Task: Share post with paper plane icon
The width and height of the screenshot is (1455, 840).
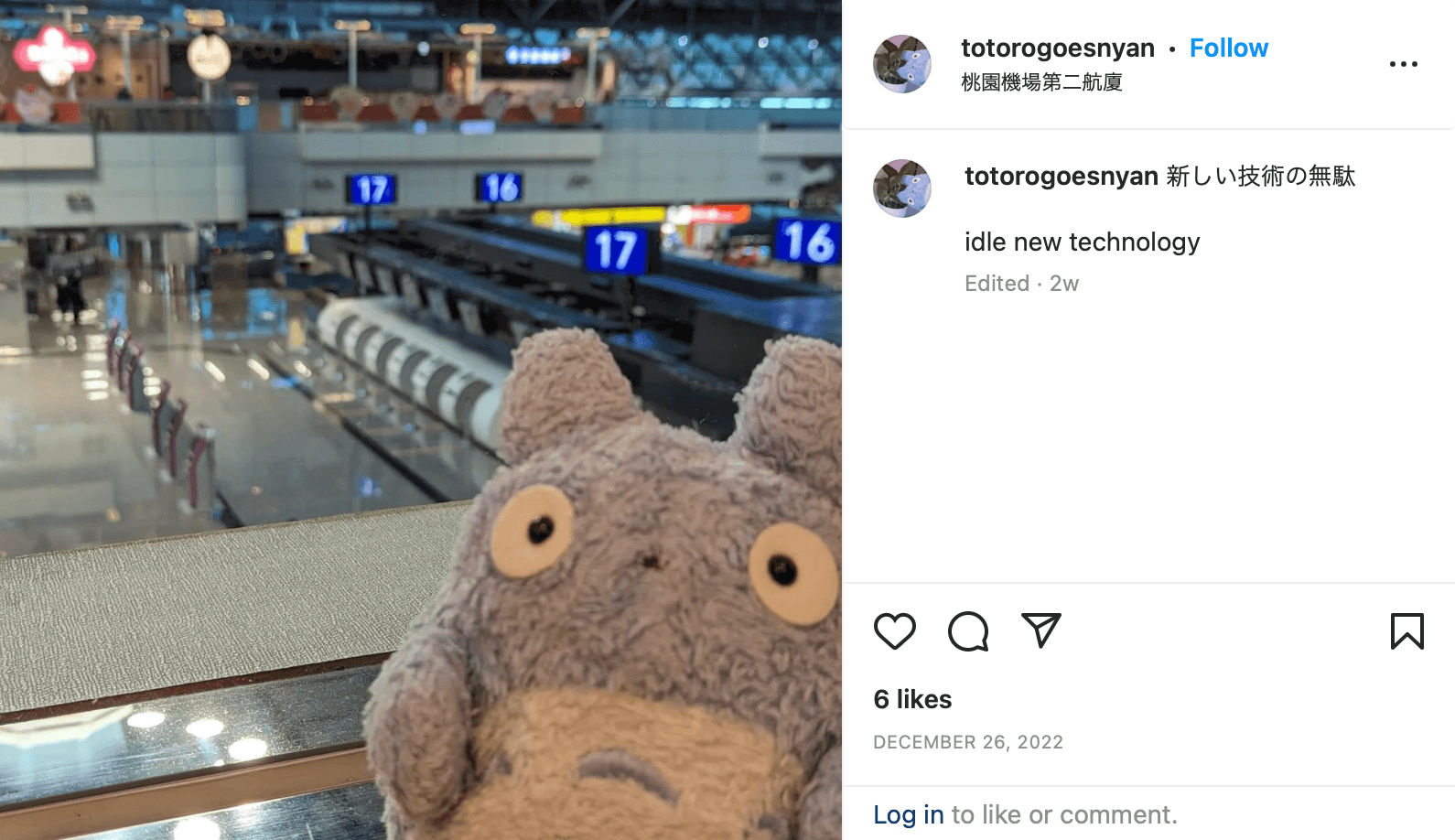Action: click(x=1041, y=630)
